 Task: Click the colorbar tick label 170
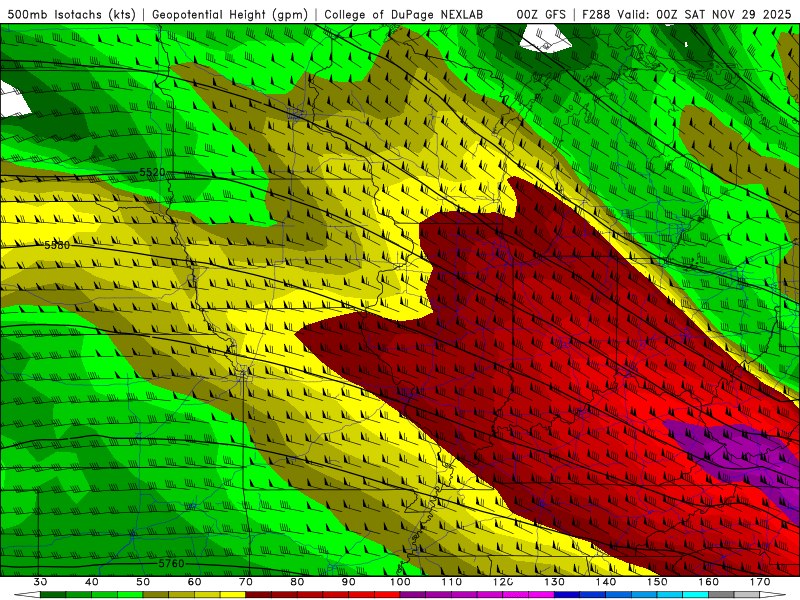pos(760,582)
